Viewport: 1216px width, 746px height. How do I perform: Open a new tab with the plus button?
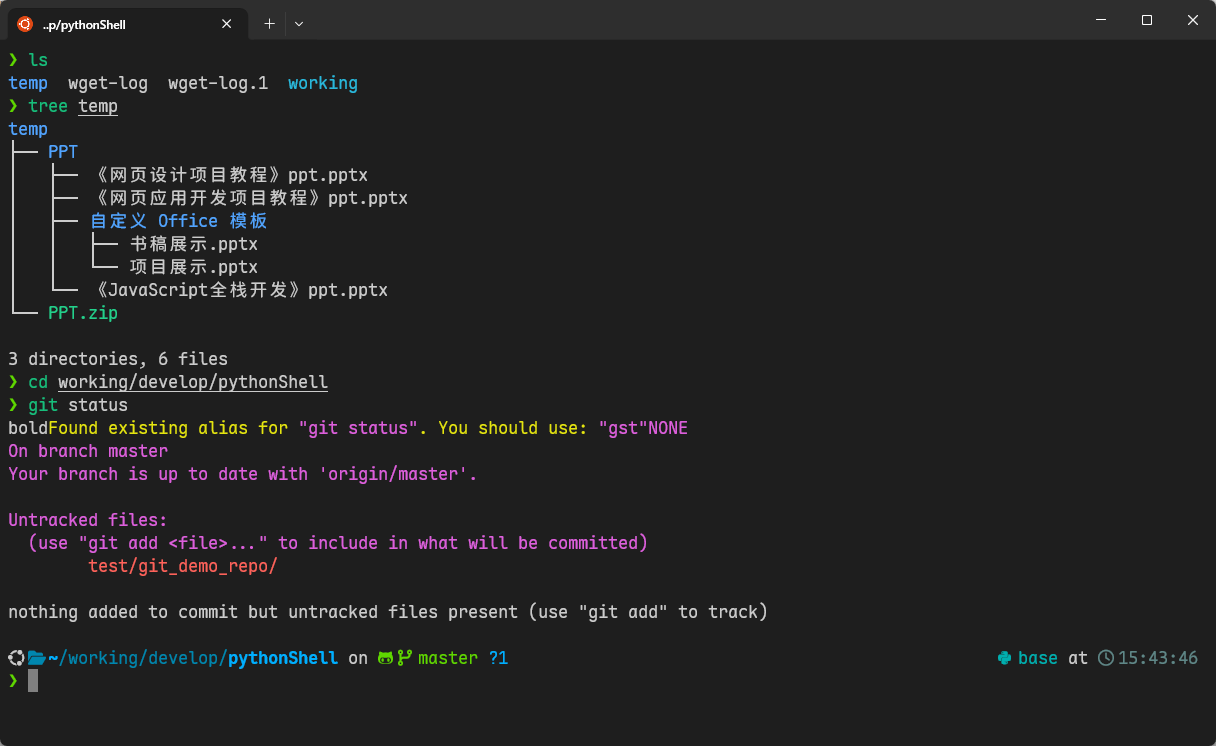(x=269, y=23)
